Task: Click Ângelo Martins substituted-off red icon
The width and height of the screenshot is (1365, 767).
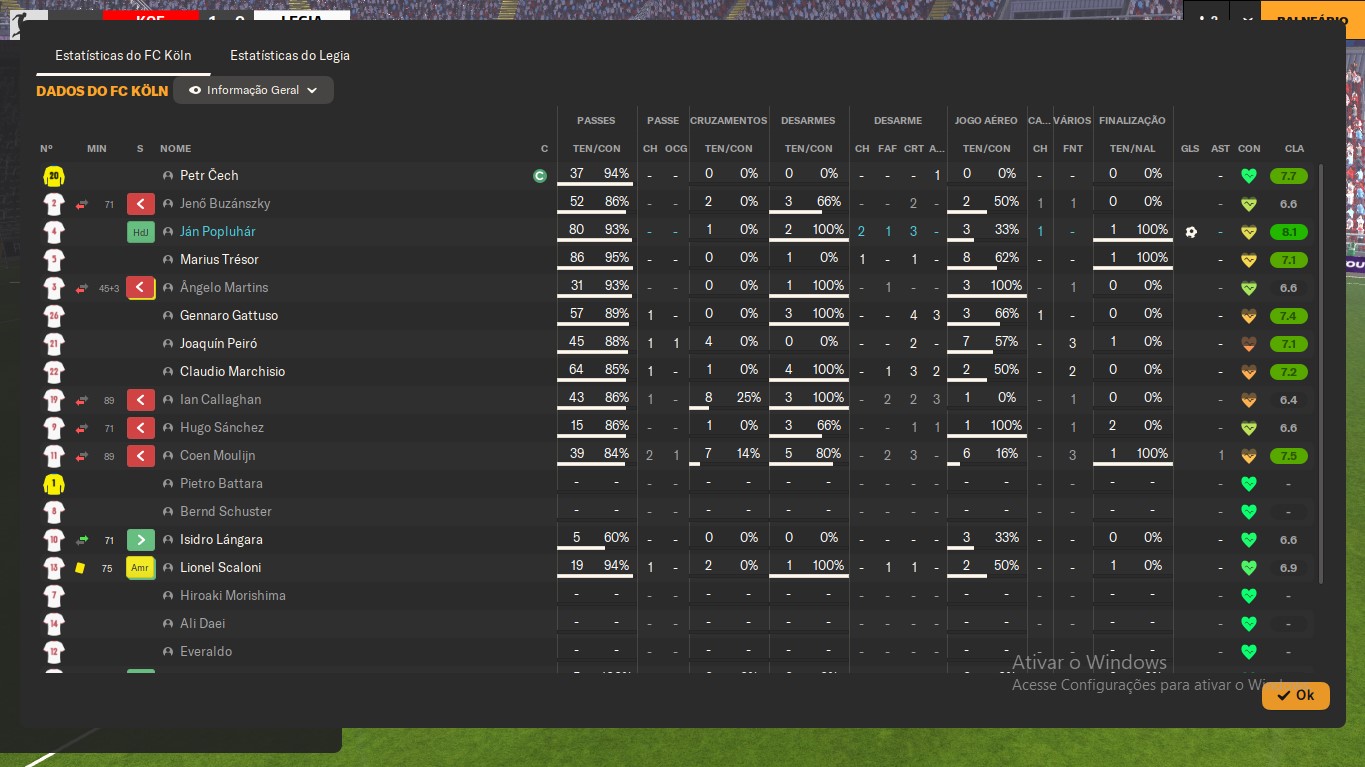Action: pyautogui.click(x=141, y=288)
